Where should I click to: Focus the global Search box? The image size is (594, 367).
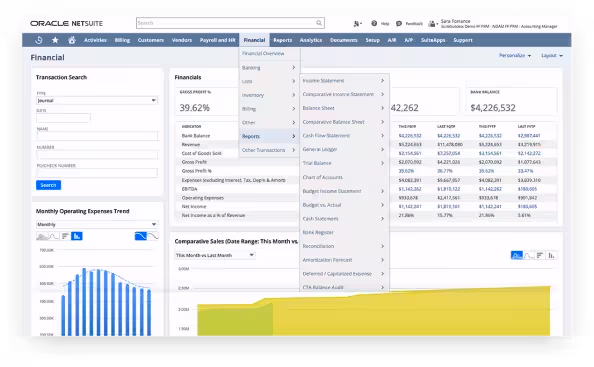[230, 23]
